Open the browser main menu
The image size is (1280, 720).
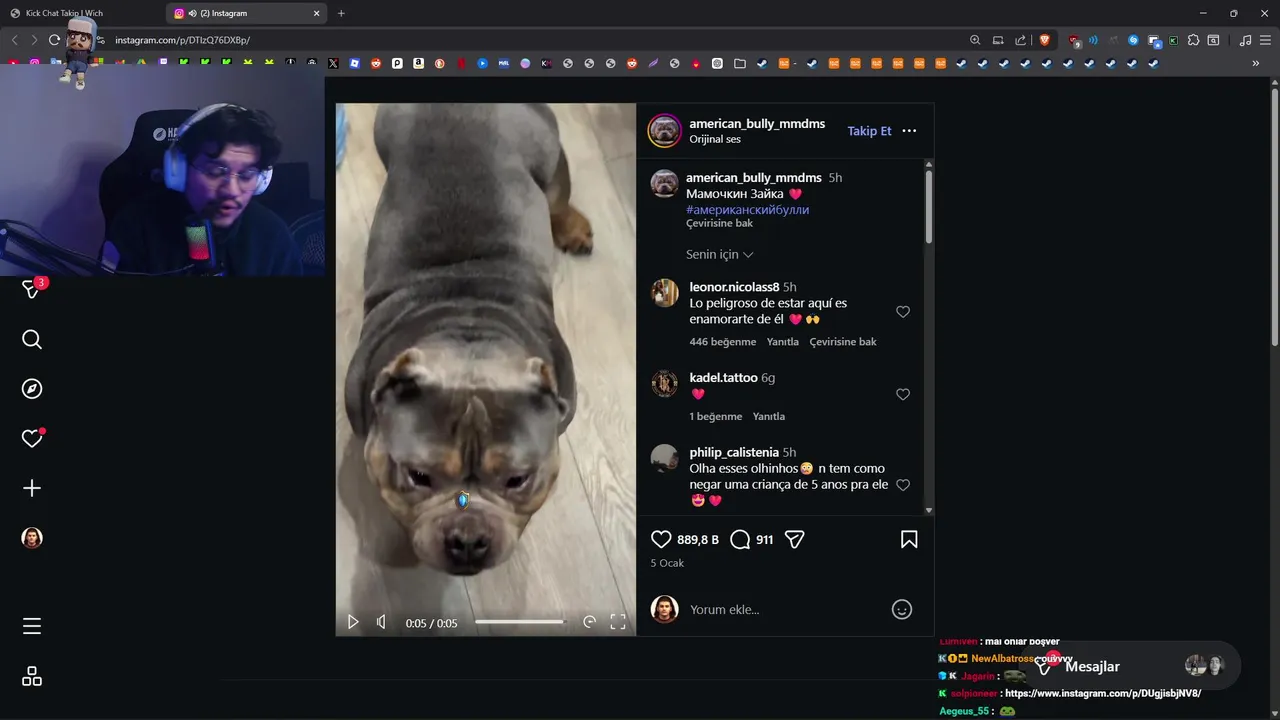pos(1265,40)
